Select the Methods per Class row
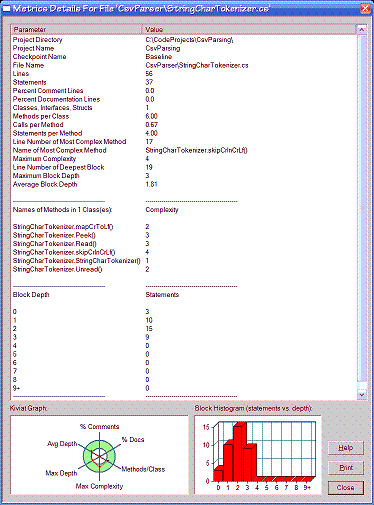 click(x=184, y=116)
